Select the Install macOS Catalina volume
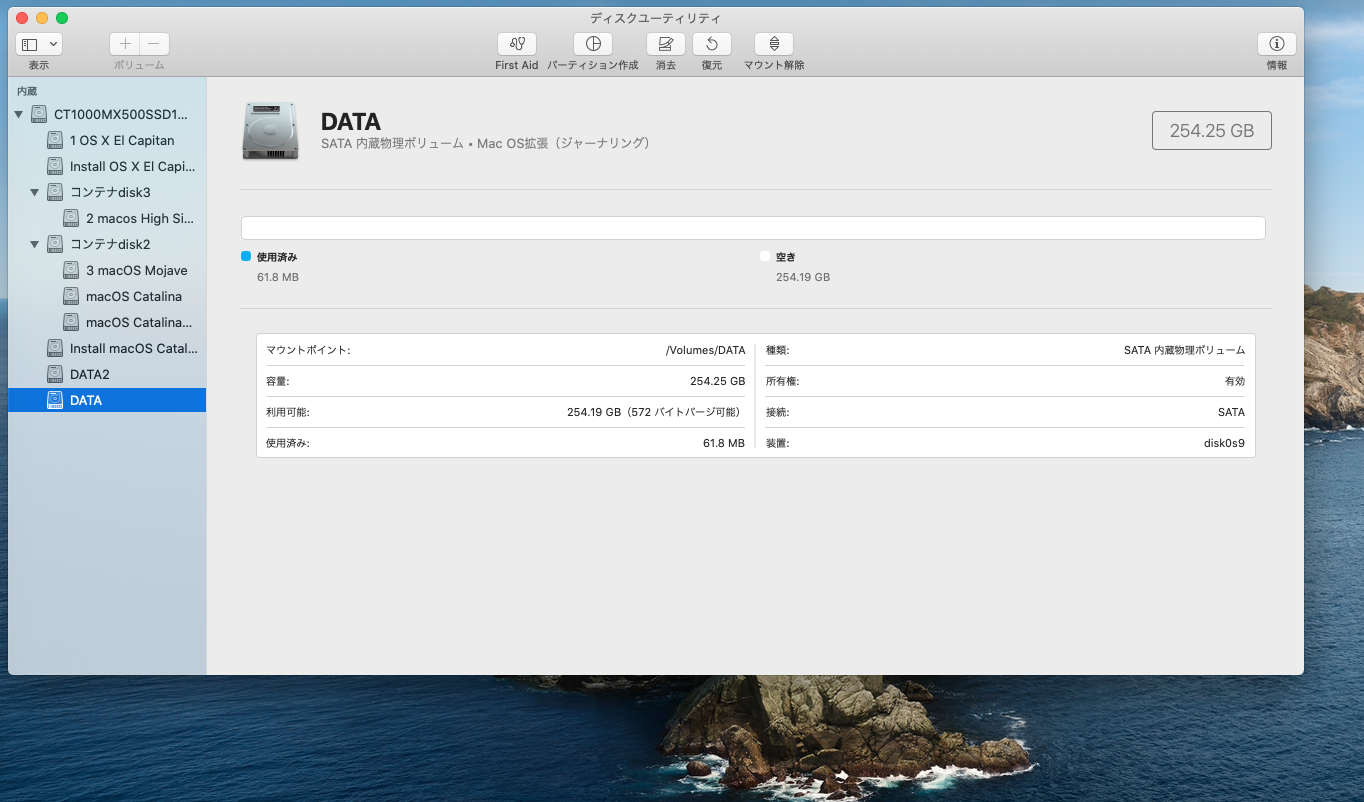Viewport: 1364px width, 802px height. [107, 348]
